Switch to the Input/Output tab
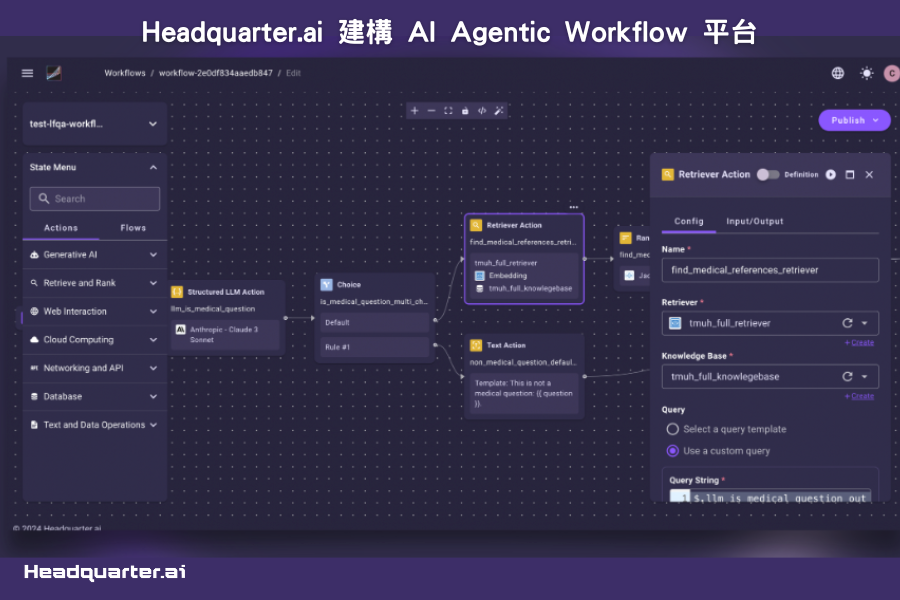The width and height of the screenshot is (900, 600). pyautogui.click(x=754, y=221)
